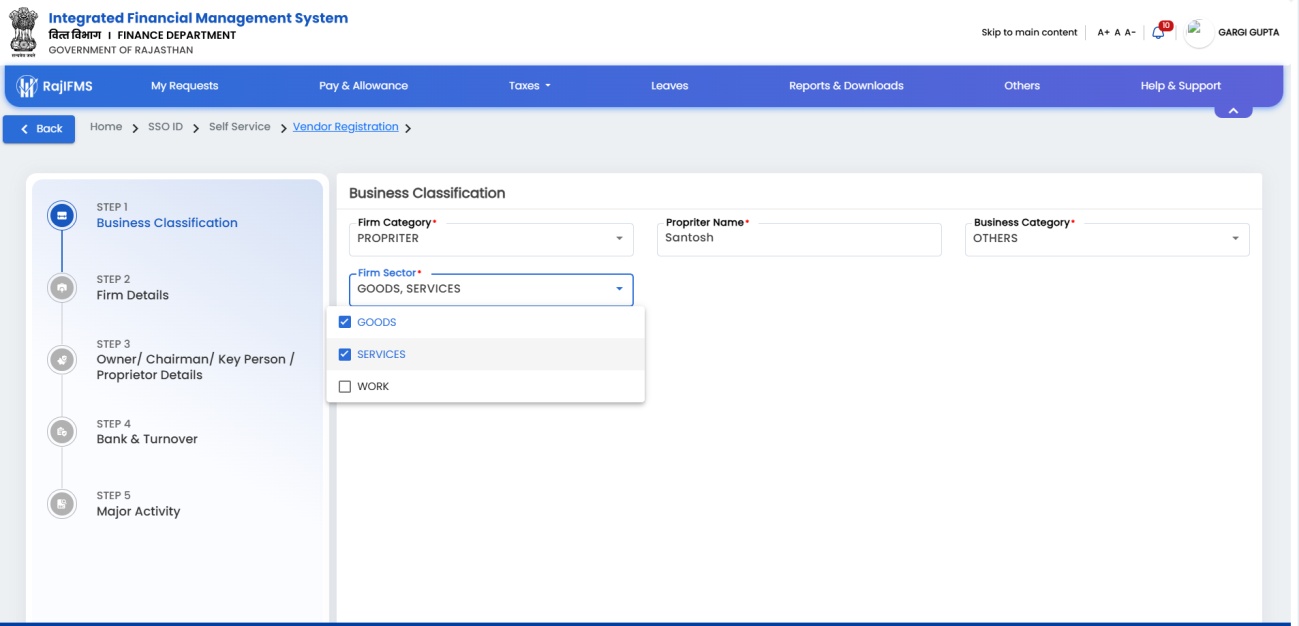Screen dimensions: 1299x626
Task: Open the My Requests menu
Action: point(185,86)
